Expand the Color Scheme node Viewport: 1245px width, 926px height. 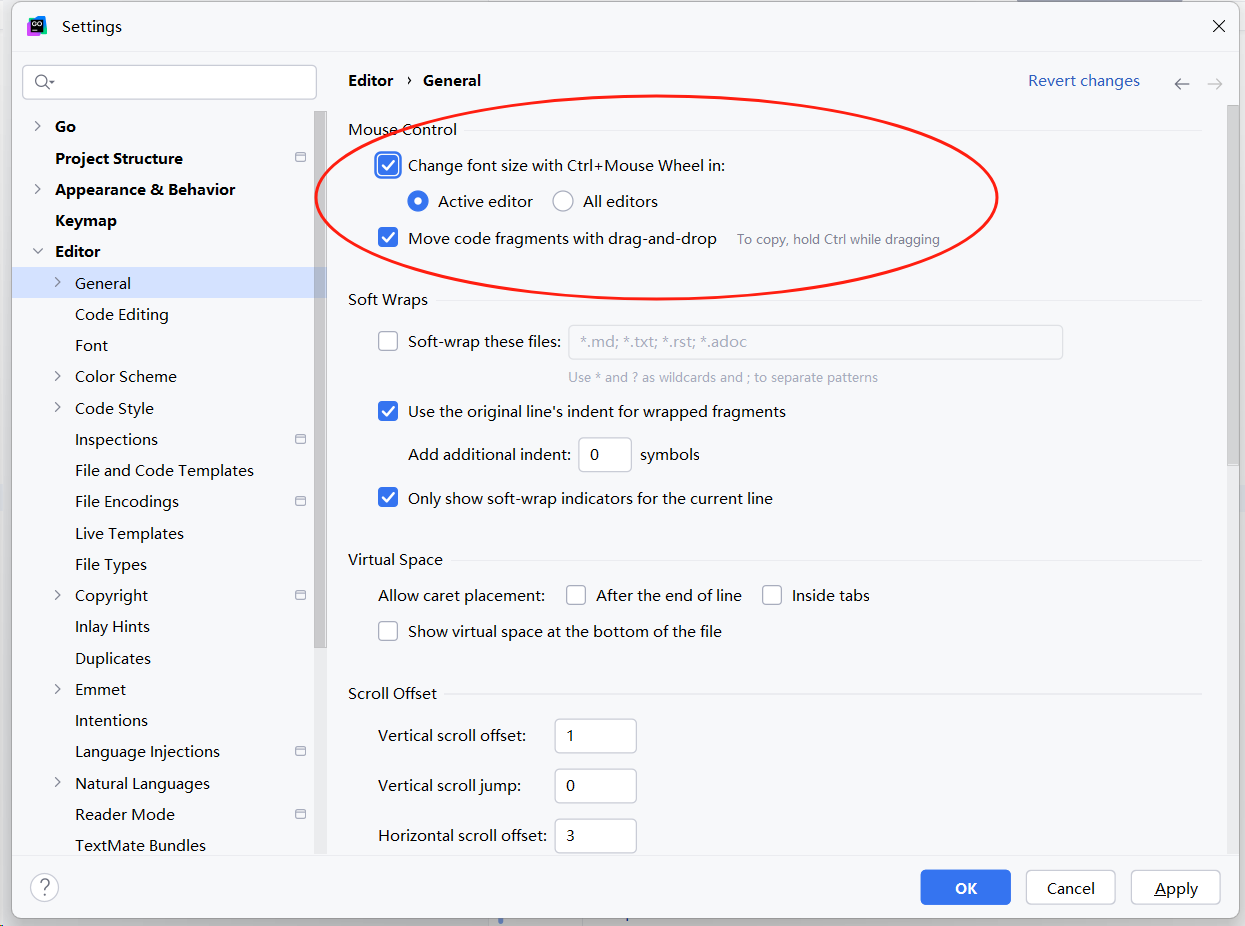click(x=58, y=376)
